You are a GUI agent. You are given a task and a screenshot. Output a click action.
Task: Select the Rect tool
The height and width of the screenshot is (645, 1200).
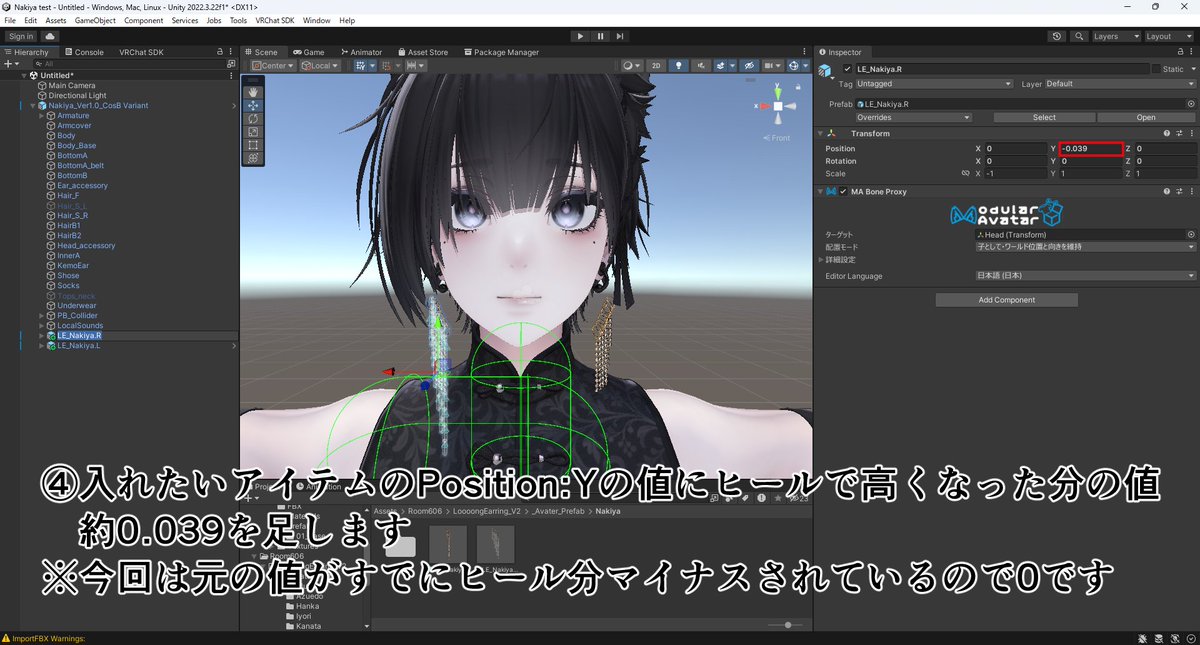tap(253, 144)
